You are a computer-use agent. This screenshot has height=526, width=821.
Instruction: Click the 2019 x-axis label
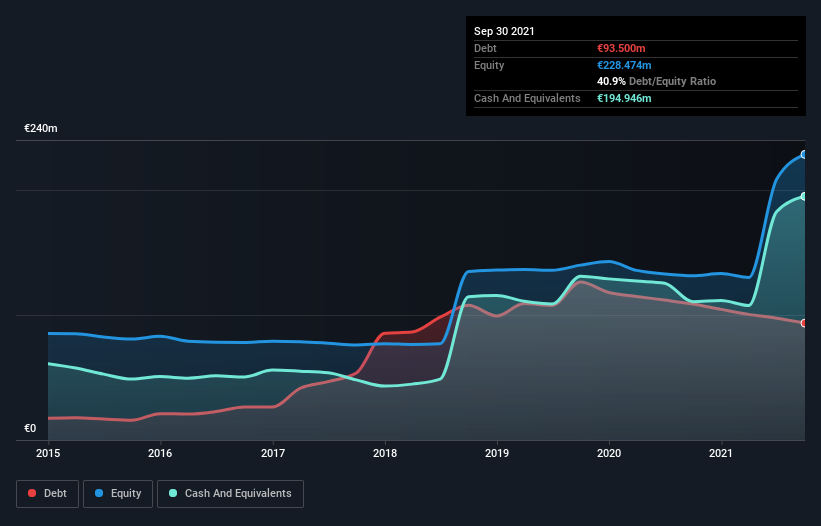[x=497, y=453]
